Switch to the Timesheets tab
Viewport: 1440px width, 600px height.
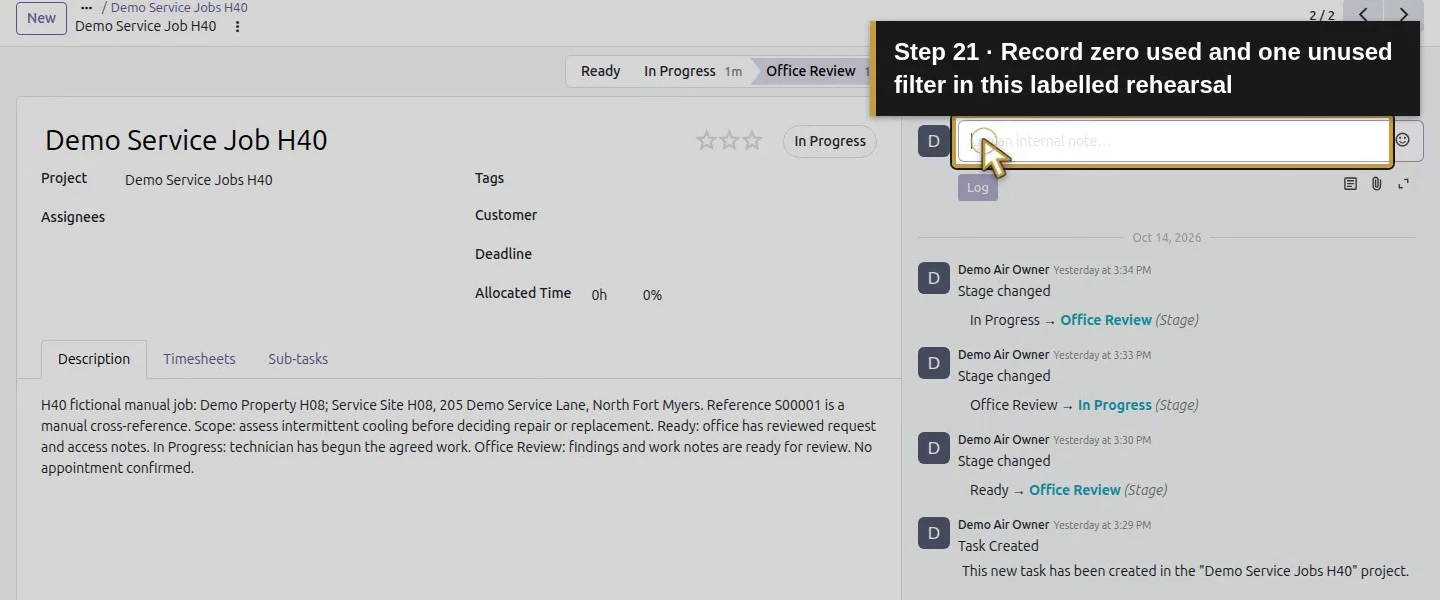point(200,359)
